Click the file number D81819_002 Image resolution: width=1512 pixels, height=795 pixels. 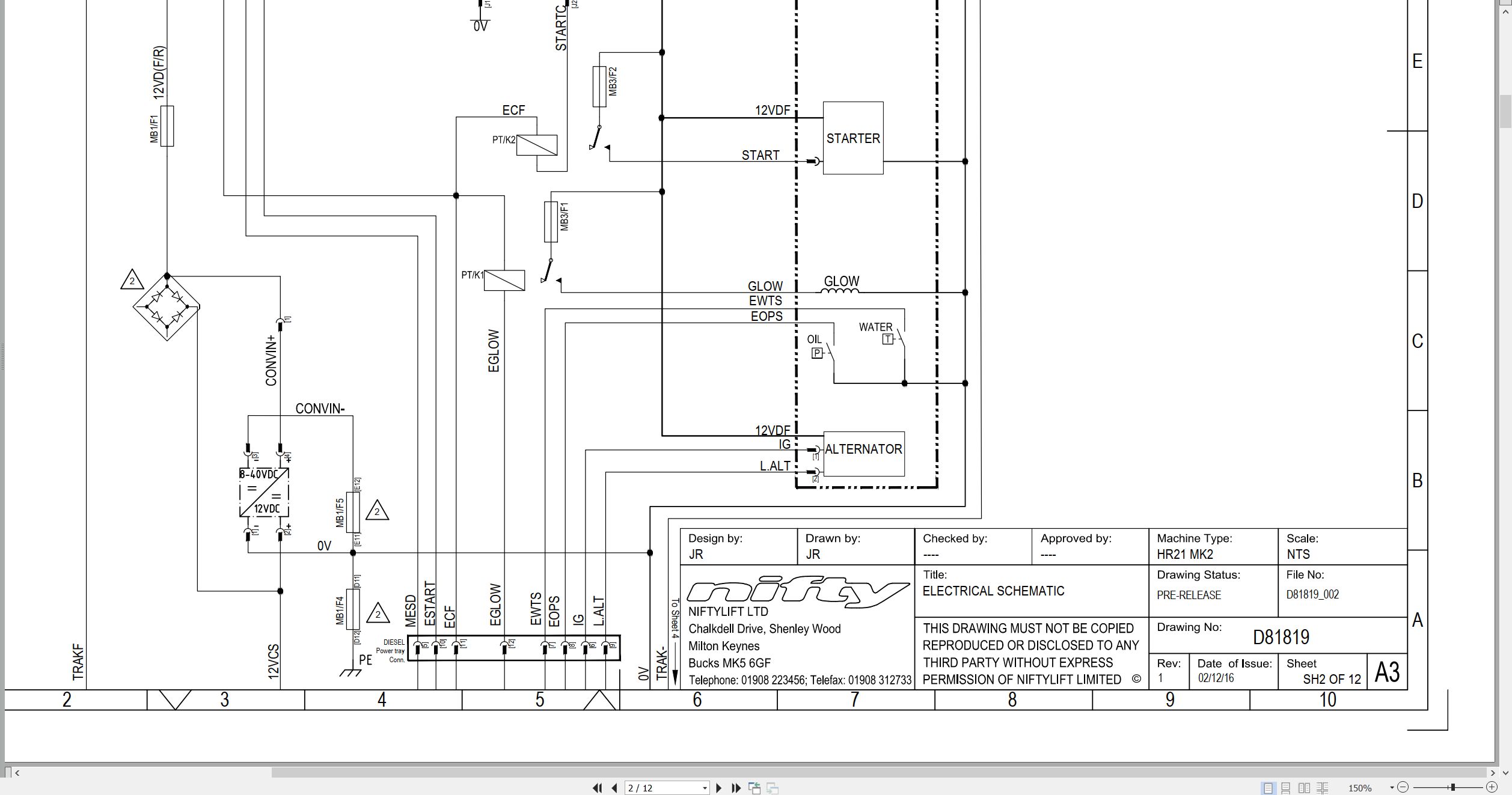coord(1312,594)
